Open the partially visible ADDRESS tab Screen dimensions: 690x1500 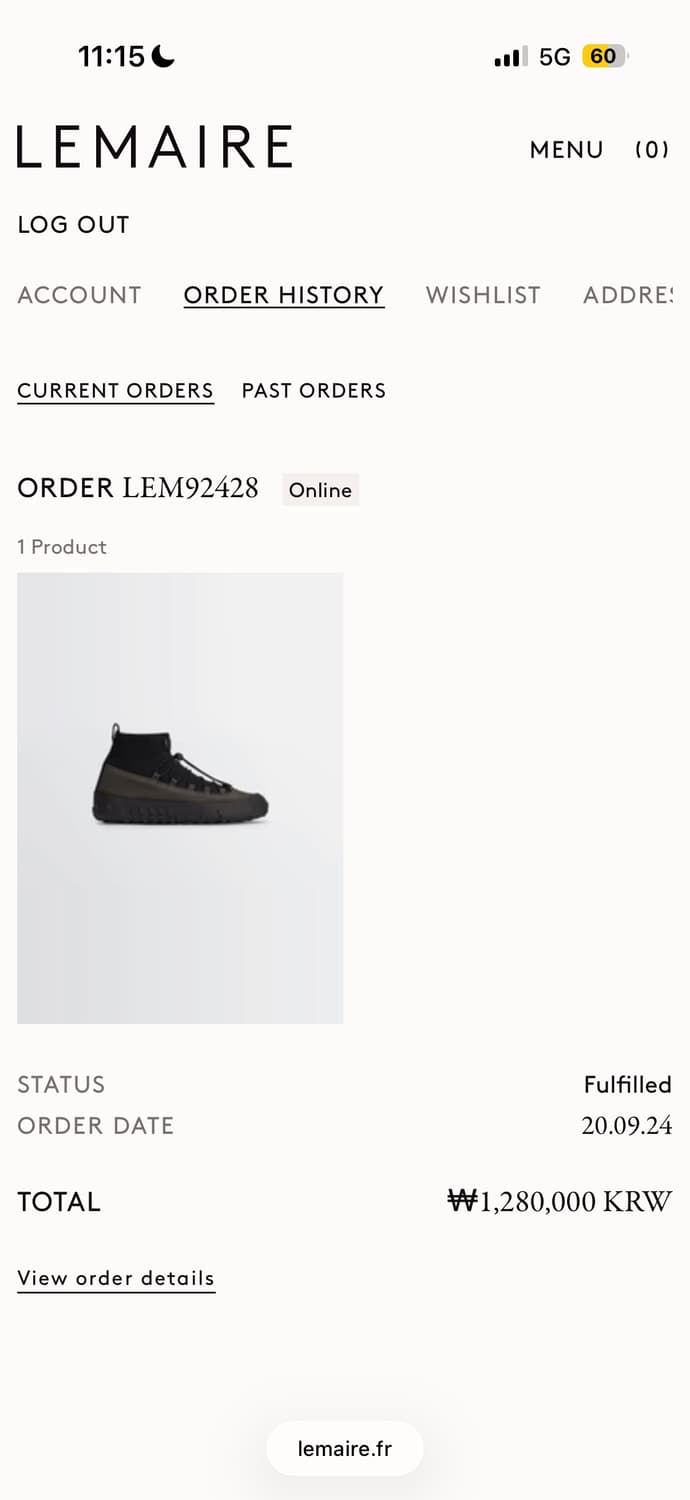tap(628, 295)
